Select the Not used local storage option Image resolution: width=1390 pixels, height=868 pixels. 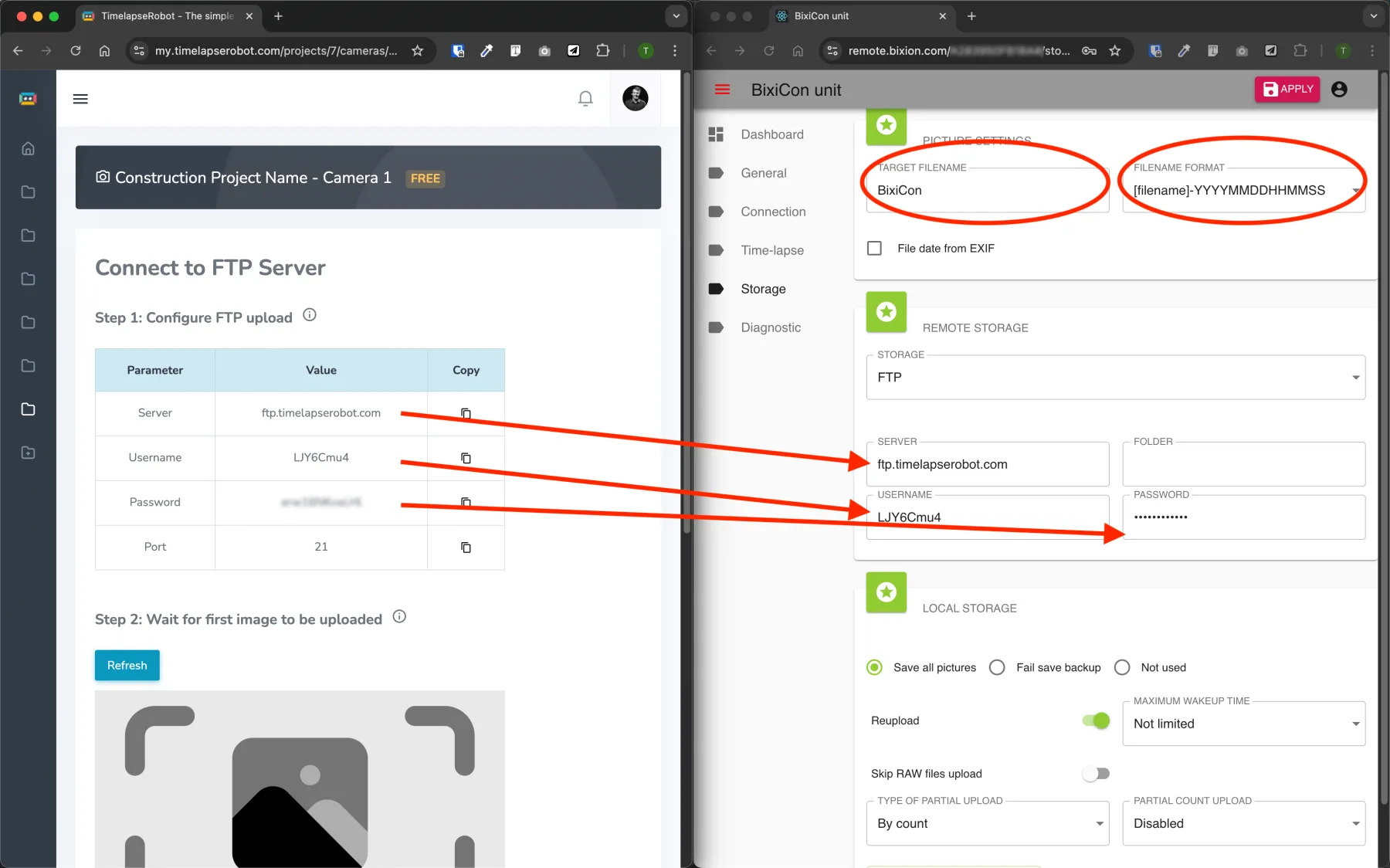[x=1122, y=667]
